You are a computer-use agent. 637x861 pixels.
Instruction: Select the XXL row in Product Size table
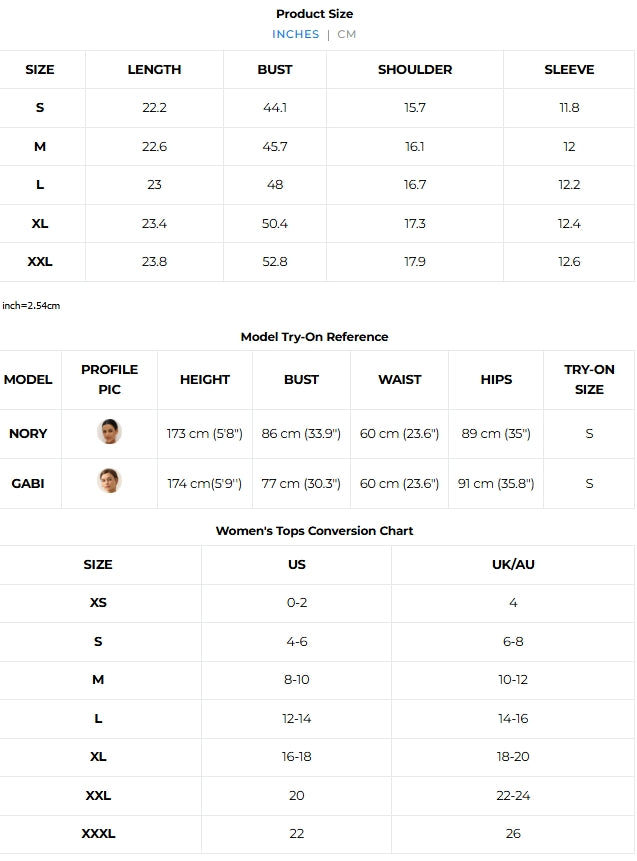40,262
